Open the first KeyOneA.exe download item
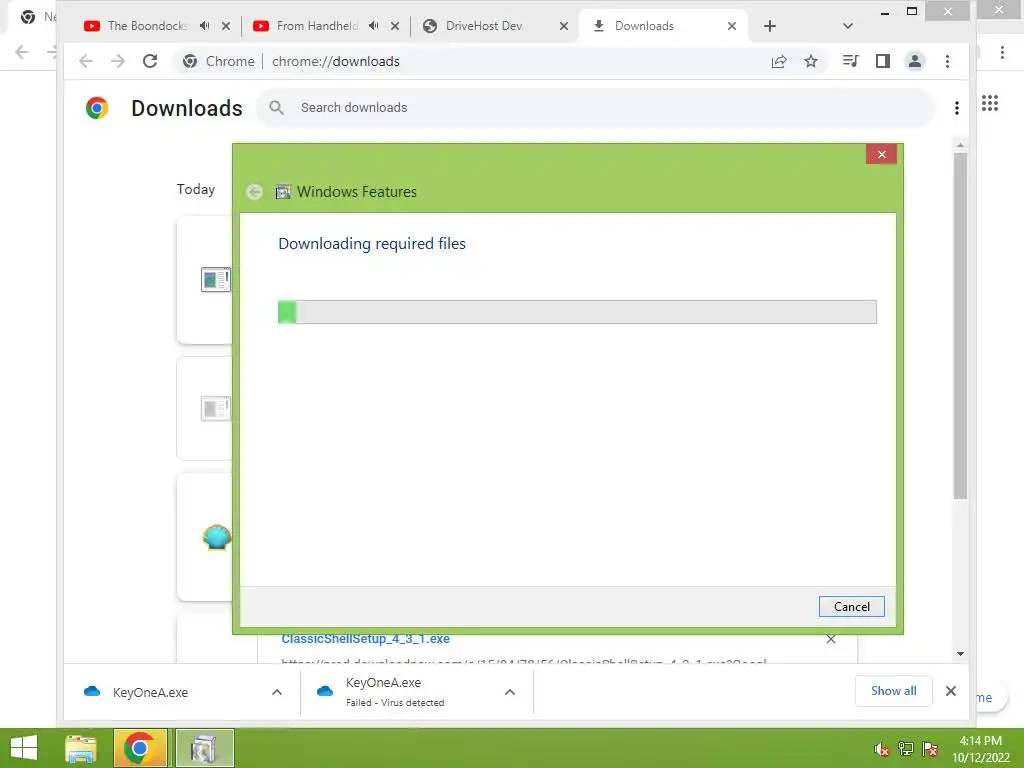This screenshot has width=1024, height=768. (150, 692)
